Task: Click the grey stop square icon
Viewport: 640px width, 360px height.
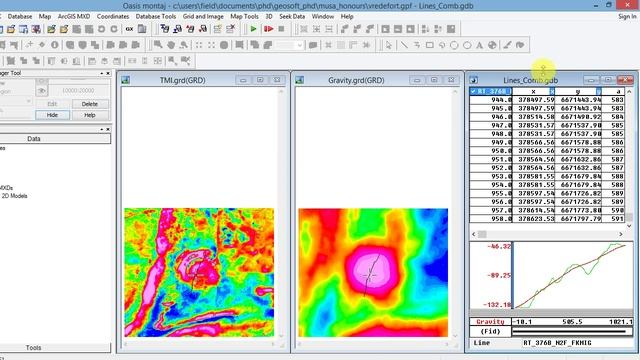Action: (281, 29)
